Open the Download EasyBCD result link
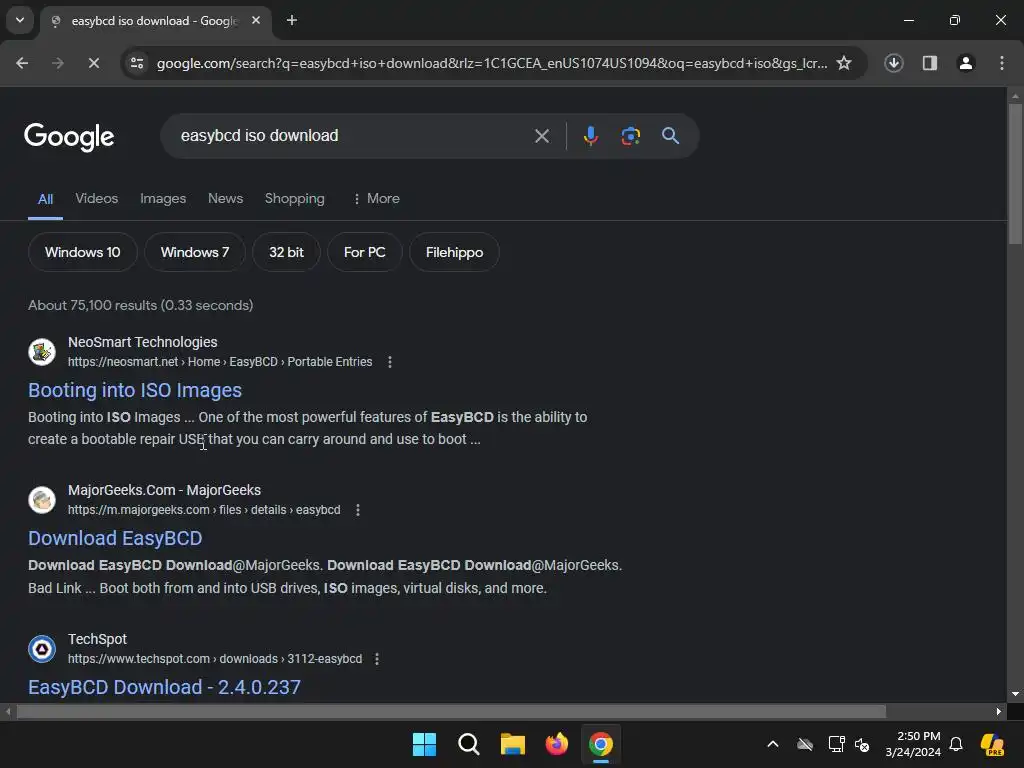This screenshot has height=768, width=1024. [x=115, y=538]
